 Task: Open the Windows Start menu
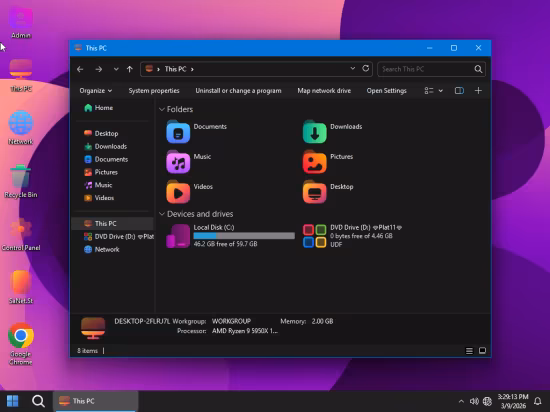(x=13, y=401)
